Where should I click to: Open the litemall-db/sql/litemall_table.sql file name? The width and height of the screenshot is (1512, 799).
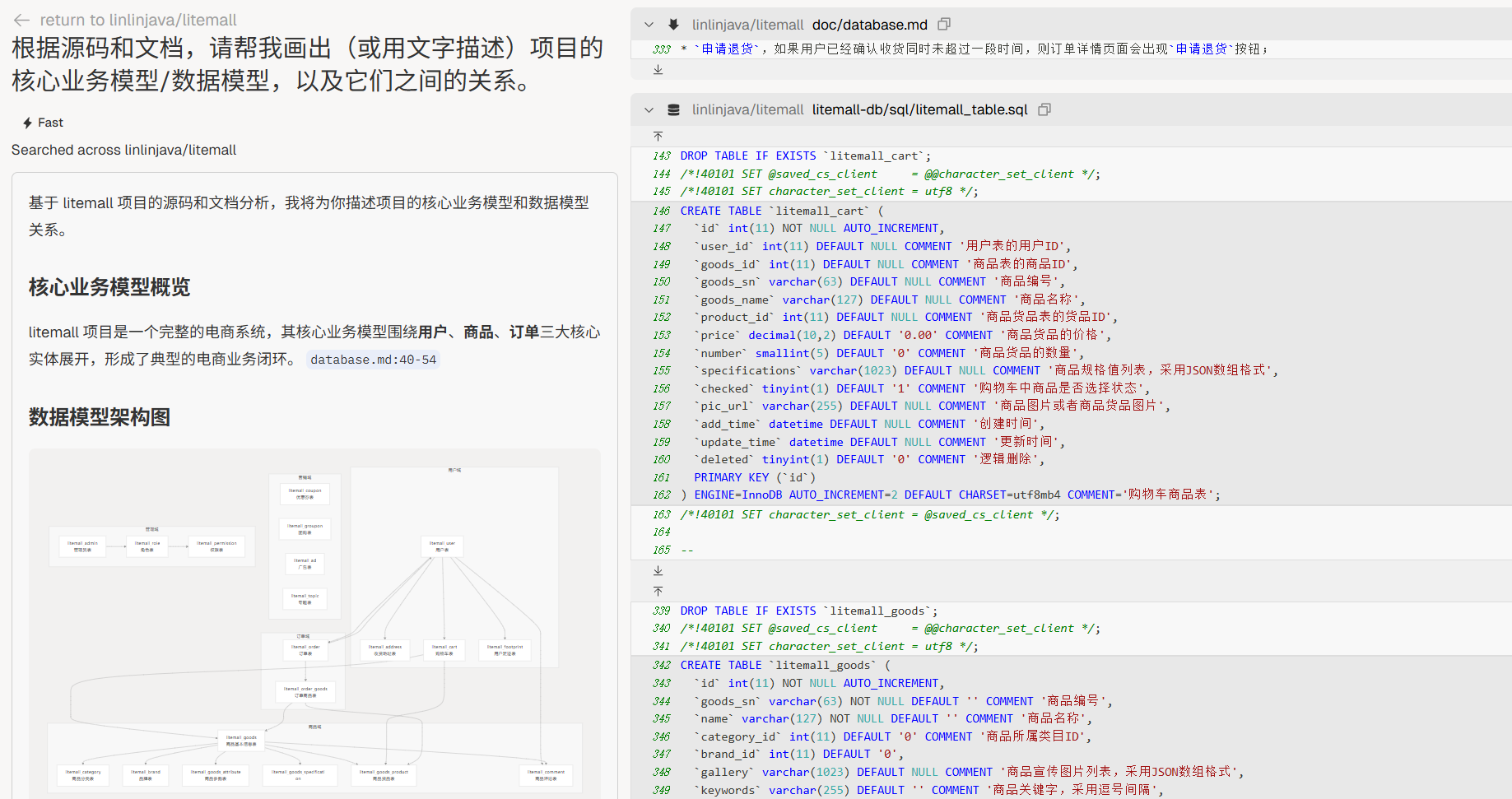click(x=919, y=109)
